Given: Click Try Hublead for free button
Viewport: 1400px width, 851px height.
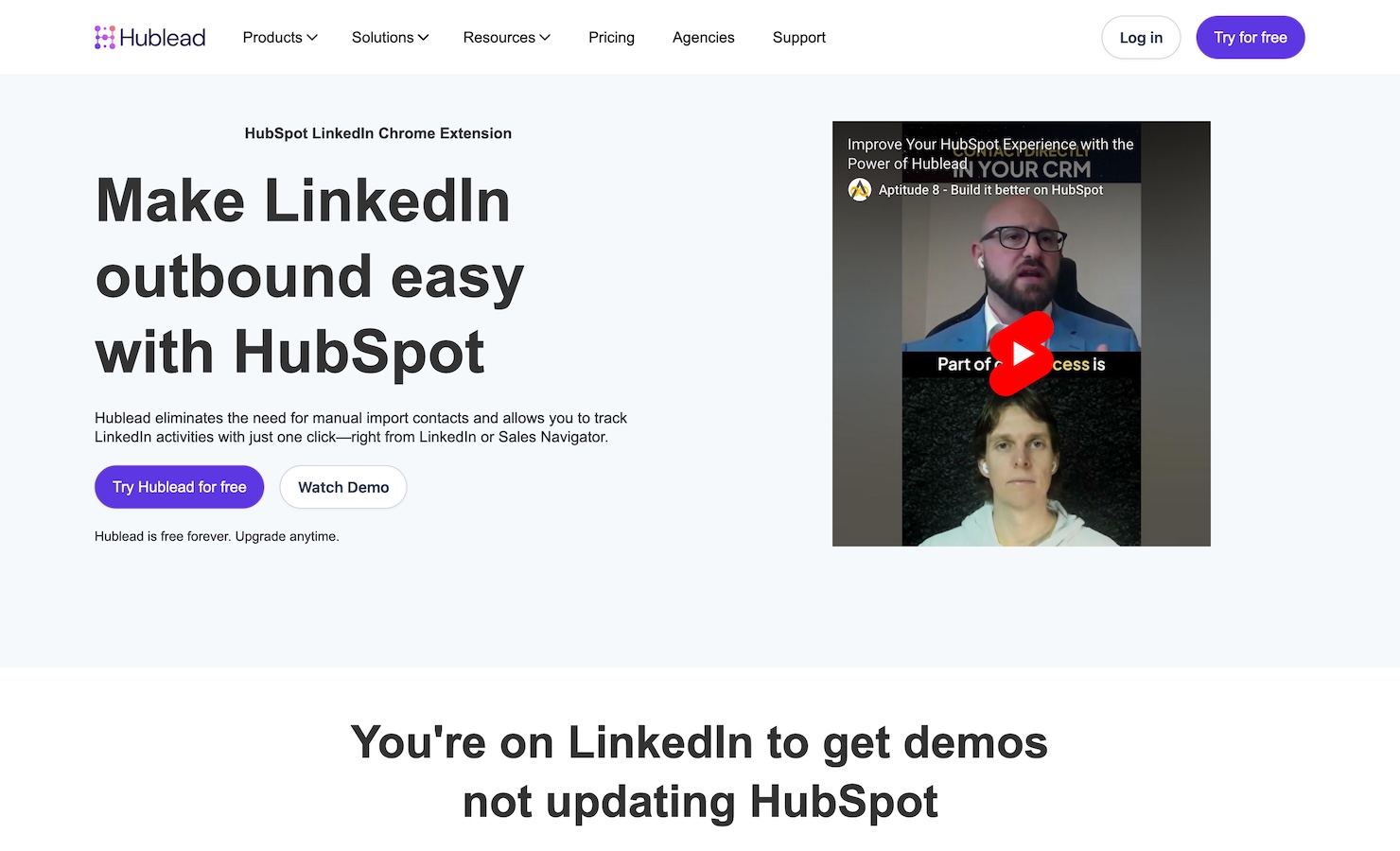Looking at the screenshot, I should pyautogui.click(x=179, y=487).
